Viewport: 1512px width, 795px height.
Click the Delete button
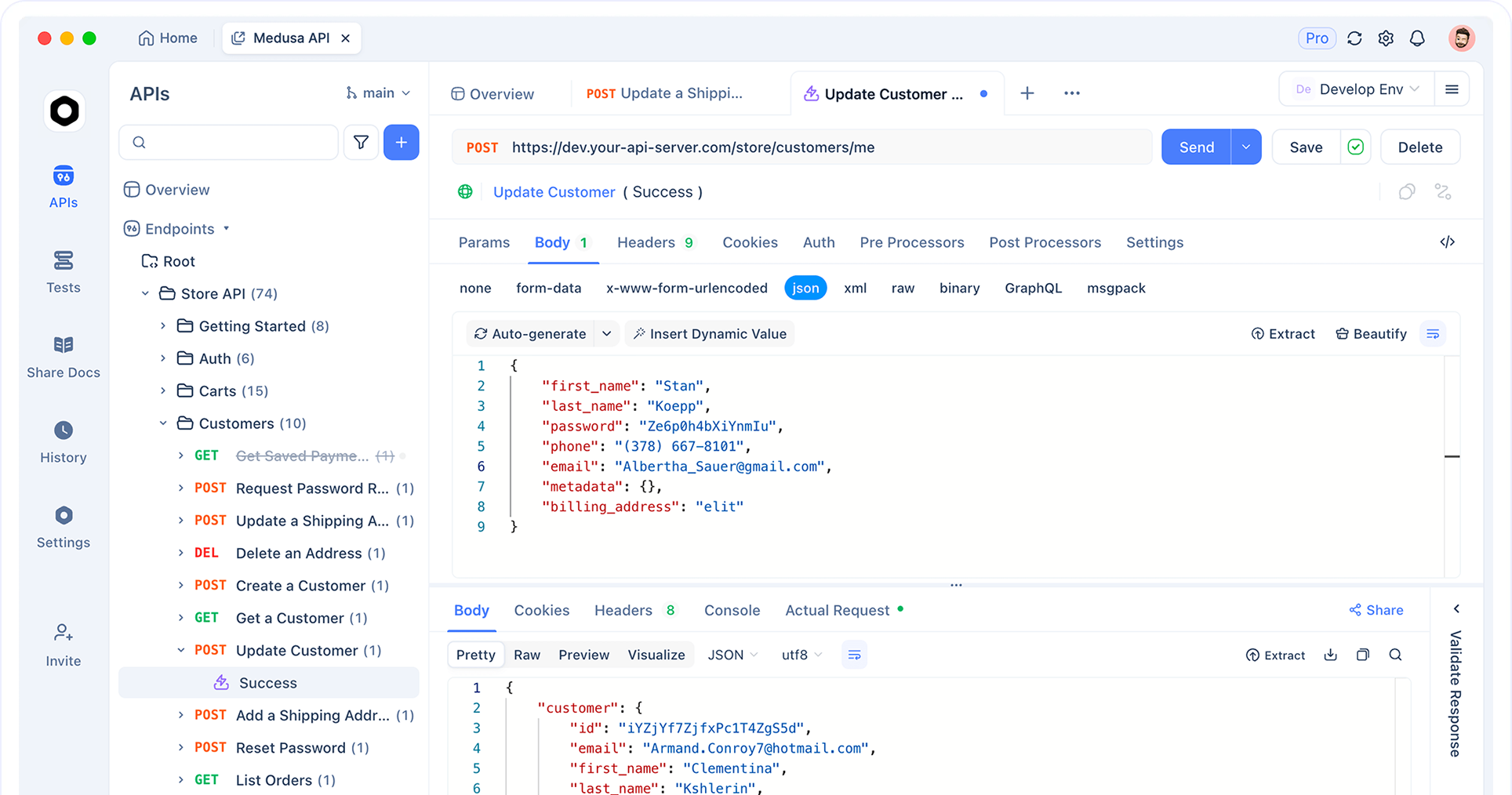point(1419,147)
